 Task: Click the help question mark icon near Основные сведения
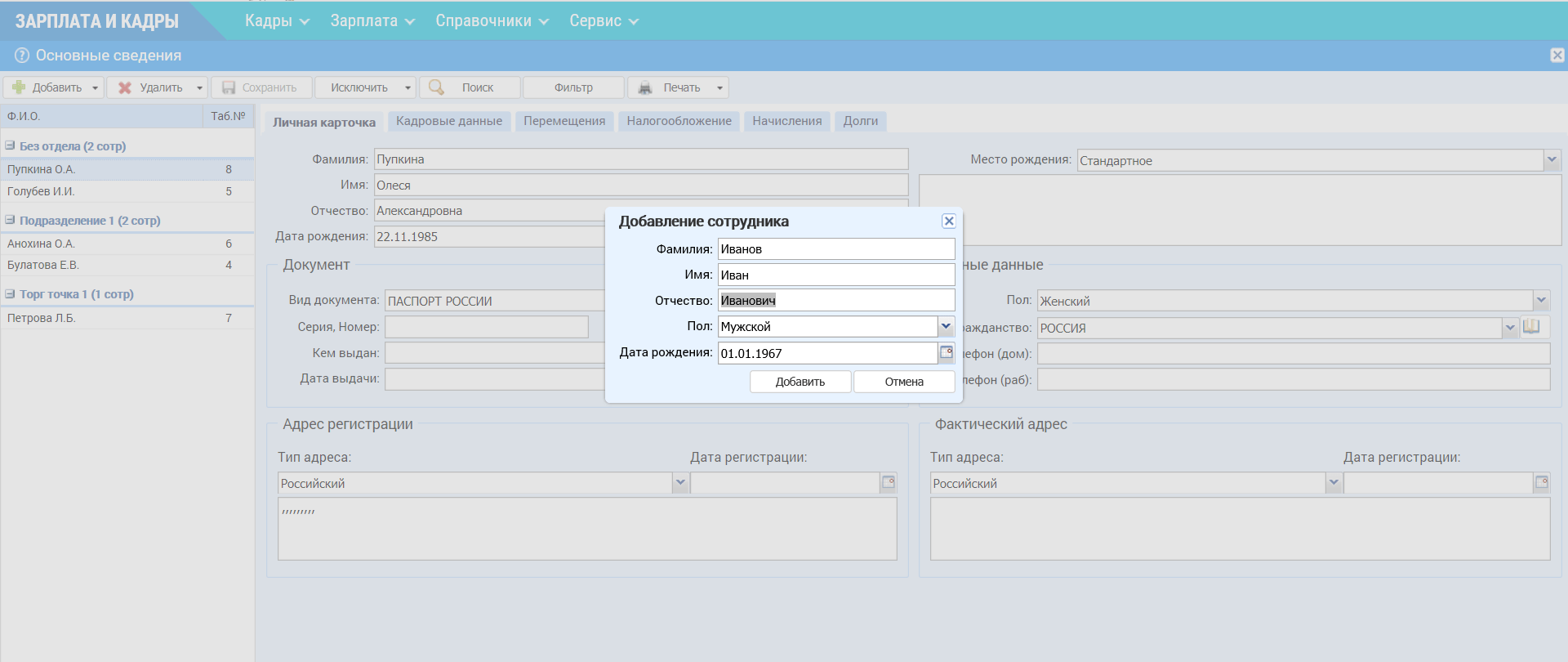22,56
